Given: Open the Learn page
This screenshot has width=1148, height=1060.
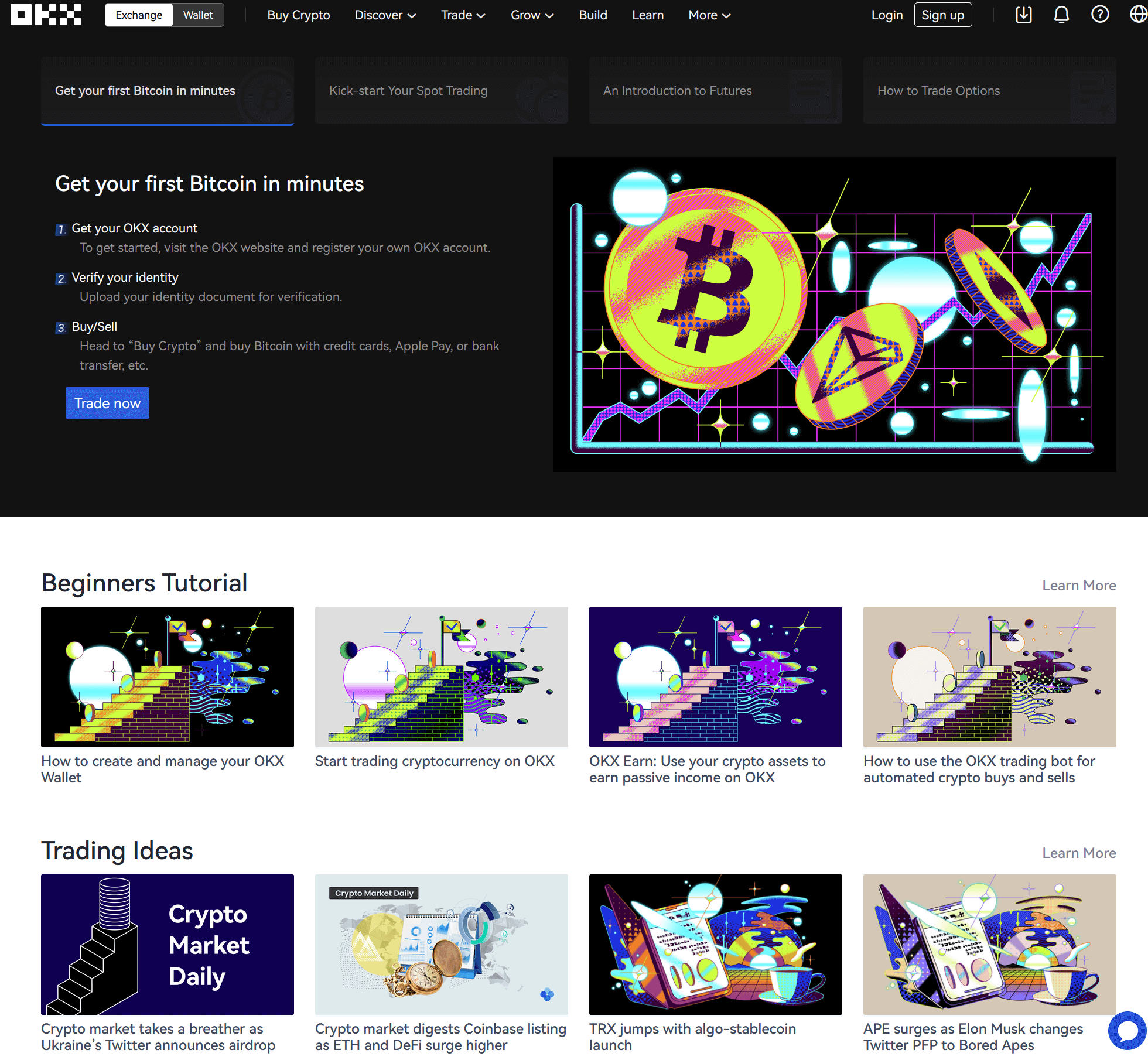Looking at the screenshot, I should (648, 15).
